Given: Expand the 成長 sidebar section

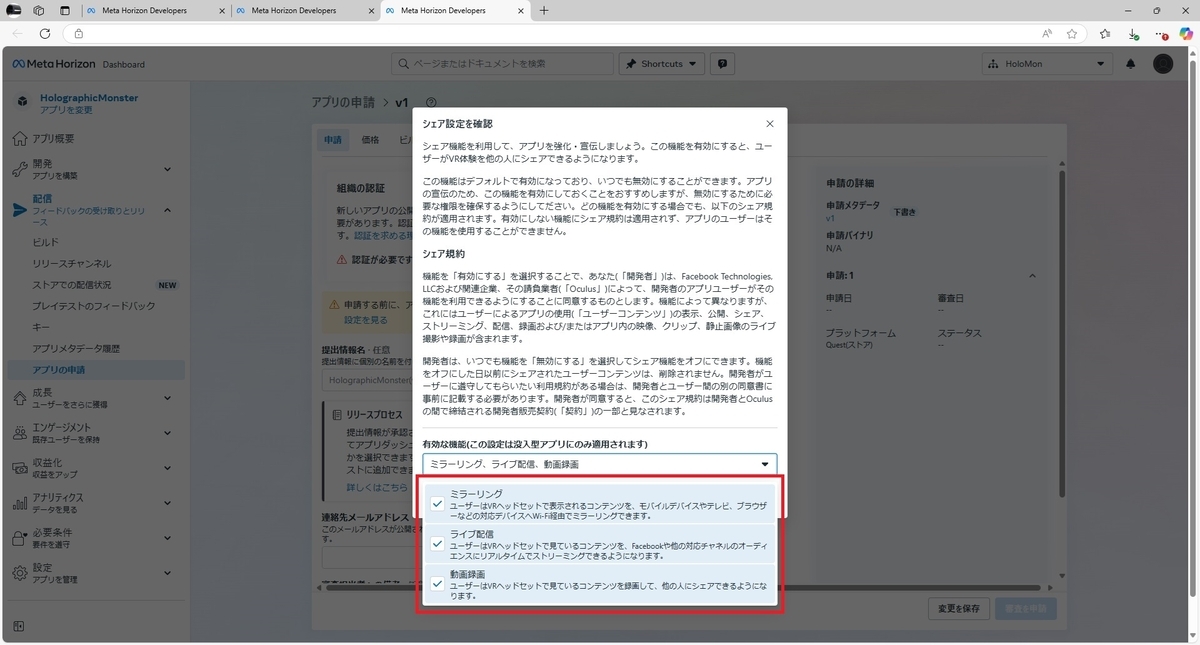Looking at the screenshot, I should coord(167,398).
